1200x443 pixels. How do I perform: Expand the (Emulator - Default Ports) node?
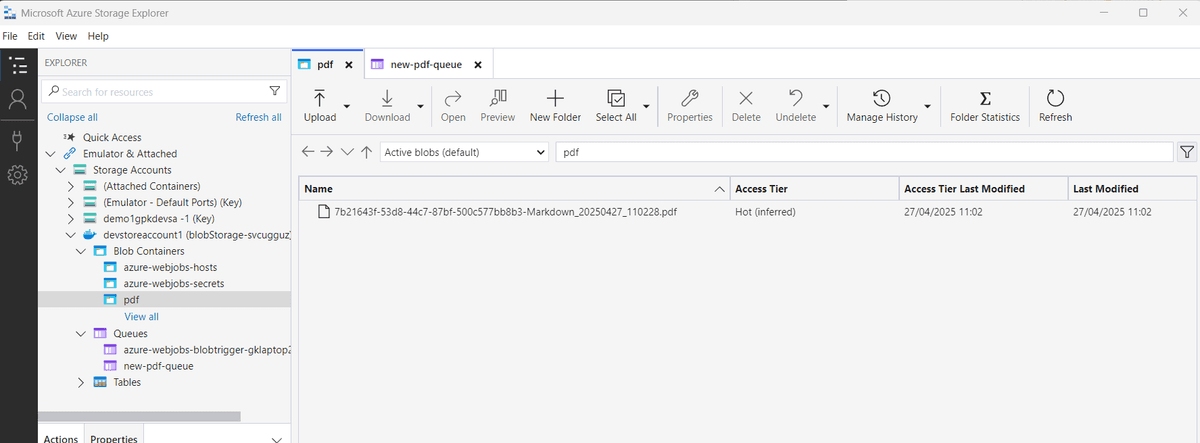point(71,202)
